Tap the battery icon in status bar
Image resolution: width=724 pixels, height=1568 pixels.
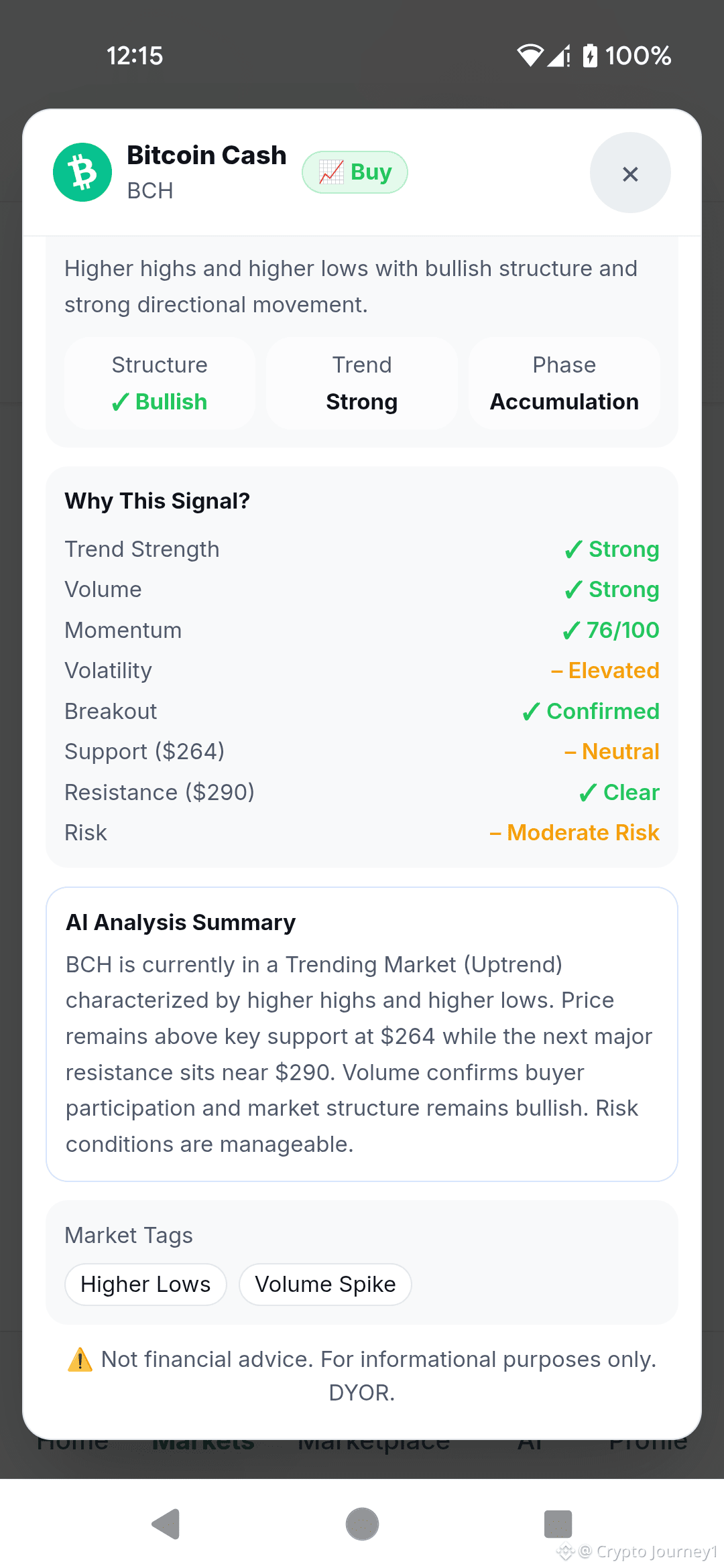tap(590, 56)
